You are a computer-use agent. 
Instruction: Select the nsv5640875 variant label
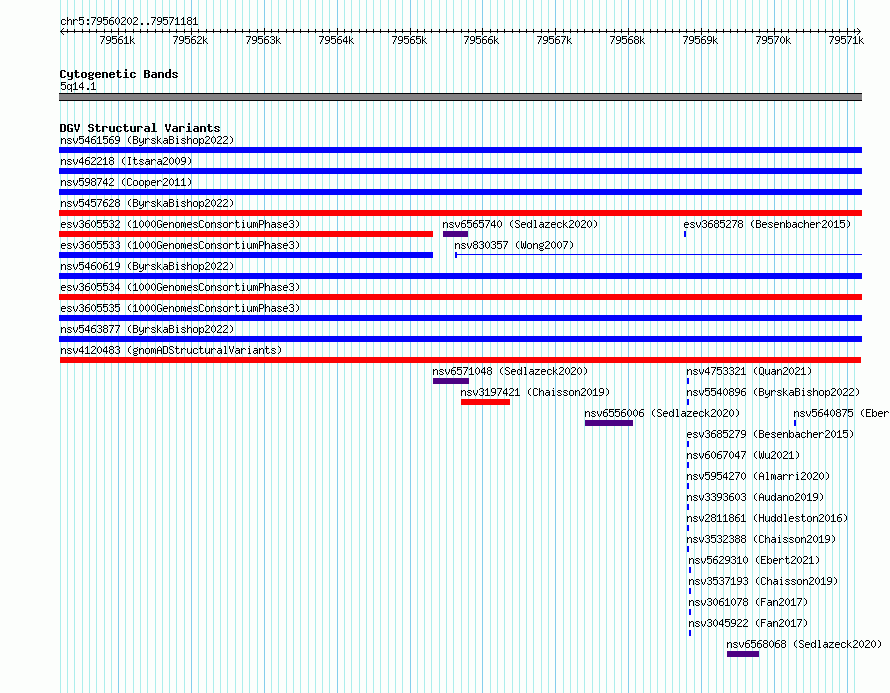pyautogui.click(x=841, y=413)
